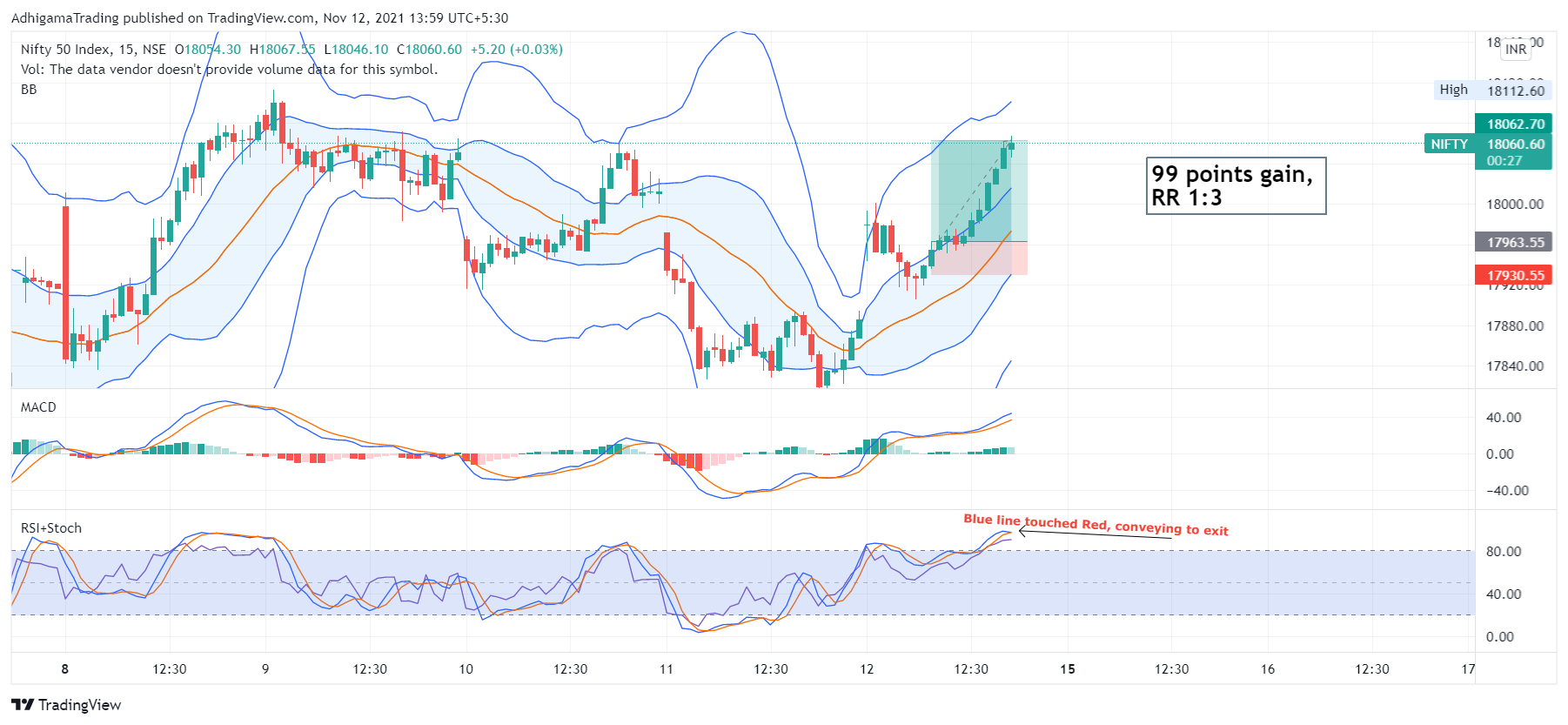
Task: Click the change value +5.20 (+0.03%)
Action: [517, 50]
